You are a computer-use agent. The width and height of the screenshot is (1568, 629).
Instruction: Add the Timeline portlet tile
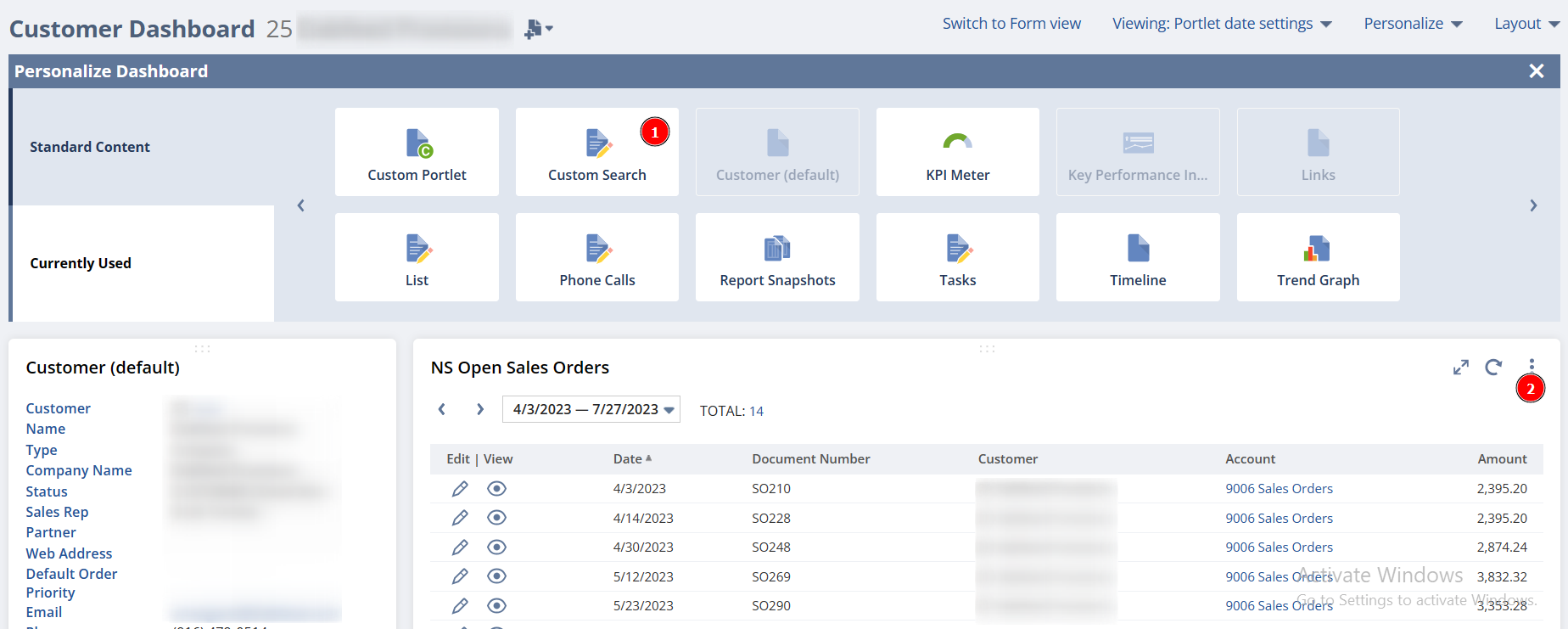[1138, 257]
